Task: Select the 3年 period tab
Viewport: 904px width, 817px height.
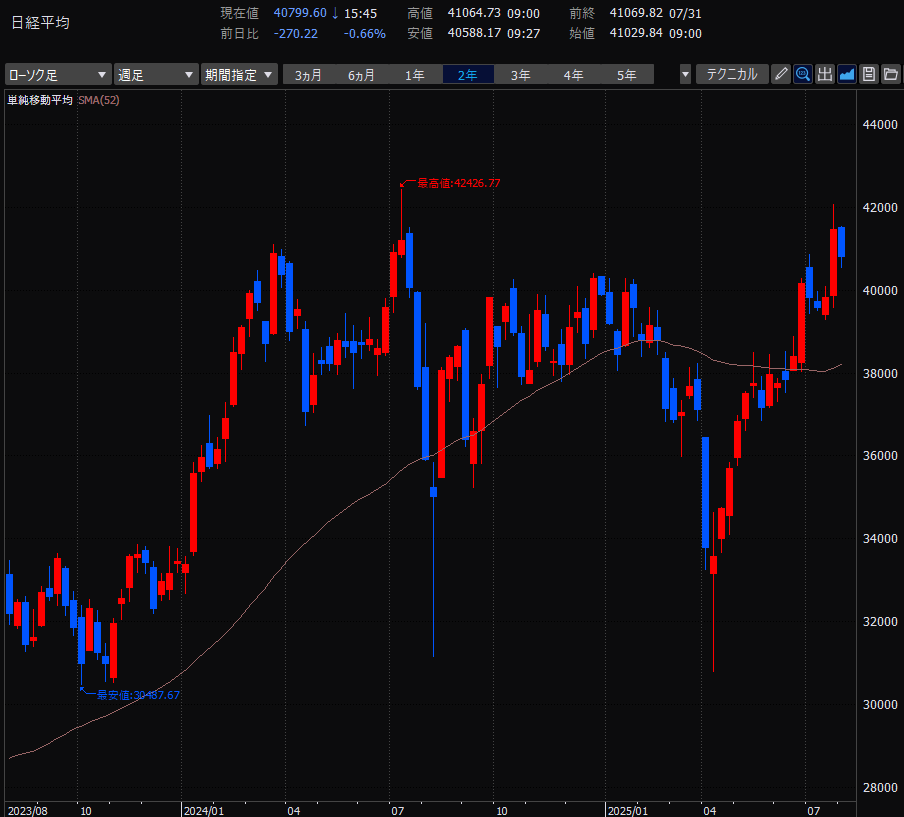Action: (521, 75)
